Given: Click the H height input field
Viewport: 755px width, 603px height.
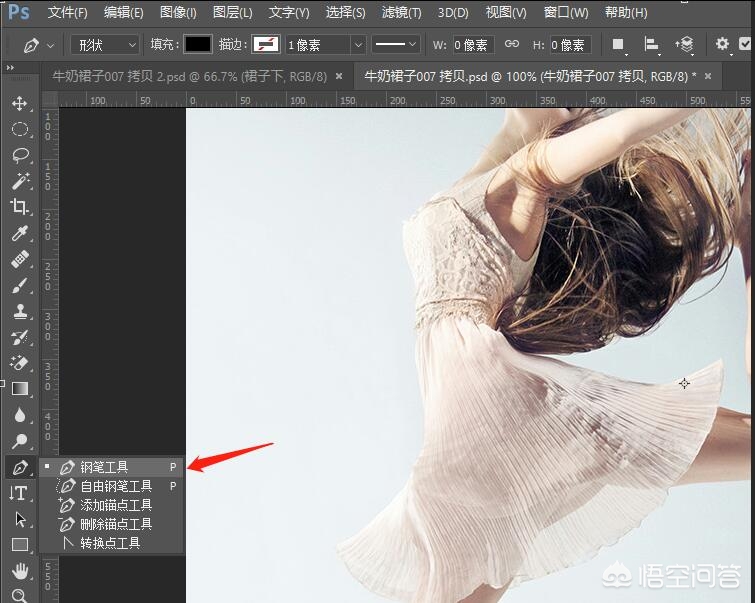Looking at the screenshot, I should [x=570, y=45].
